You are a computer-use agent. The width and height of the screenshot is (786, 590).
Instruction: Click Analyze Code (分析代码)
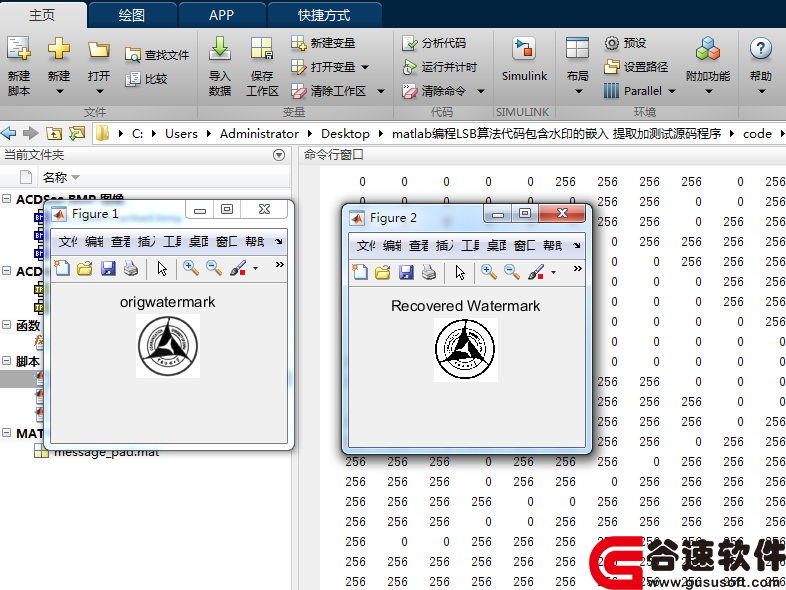434,43
